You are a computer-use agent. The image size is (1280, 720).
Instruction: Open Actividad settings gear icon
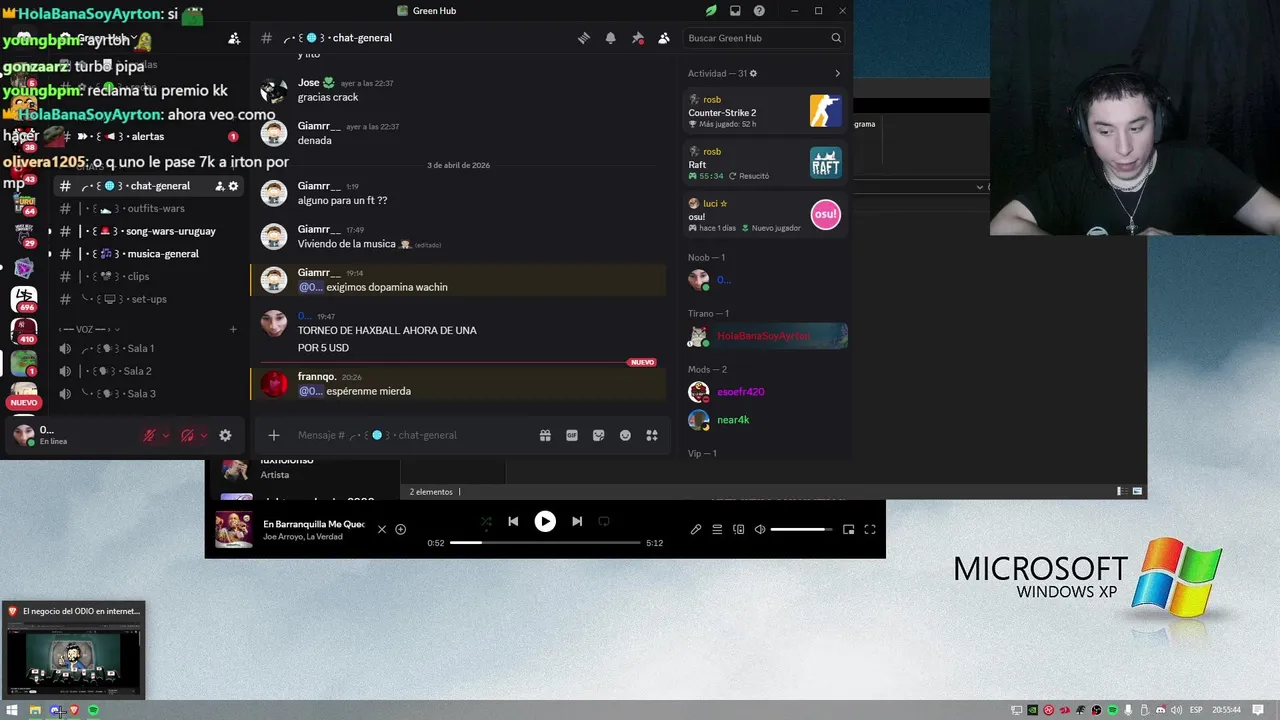click(754, 73)
